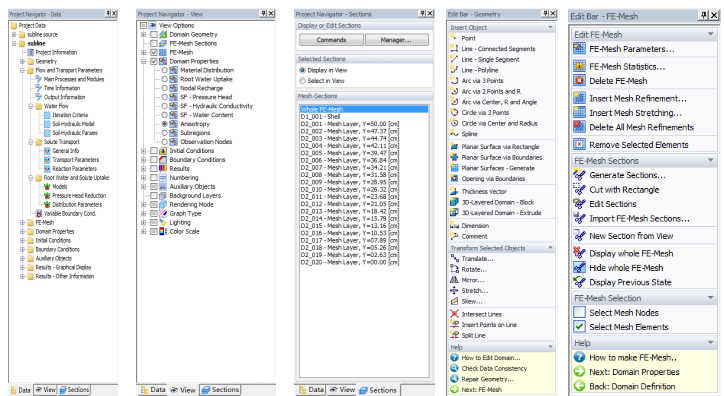The width and height of the screenshot is (724, 396).
Task: Click Check Data Consistency link
Action: (x=494, y=368)
